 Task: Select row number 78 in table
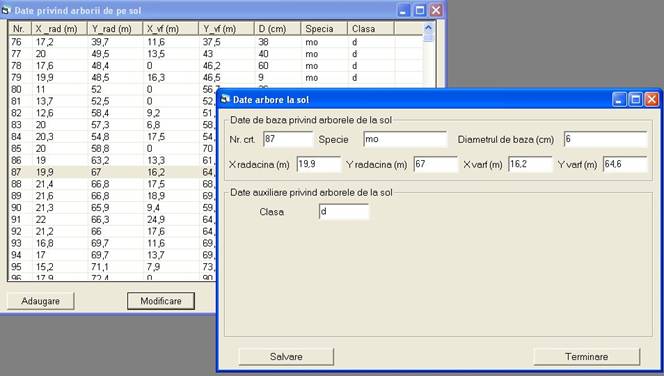pos(216,66)
